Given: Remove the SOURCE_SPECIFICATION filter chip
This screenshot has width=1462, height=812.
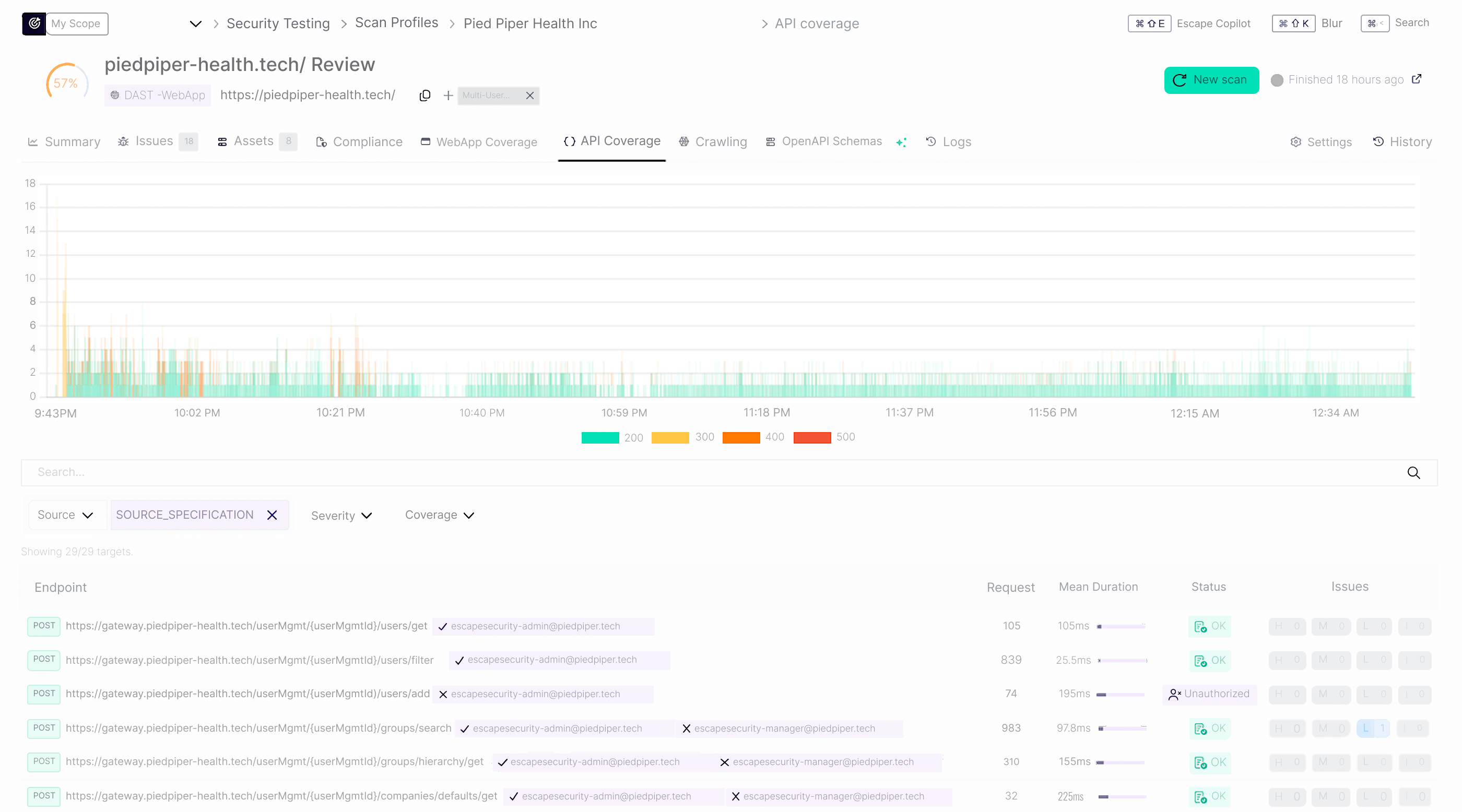Looking at the screenshot, I should pos(272,515).
